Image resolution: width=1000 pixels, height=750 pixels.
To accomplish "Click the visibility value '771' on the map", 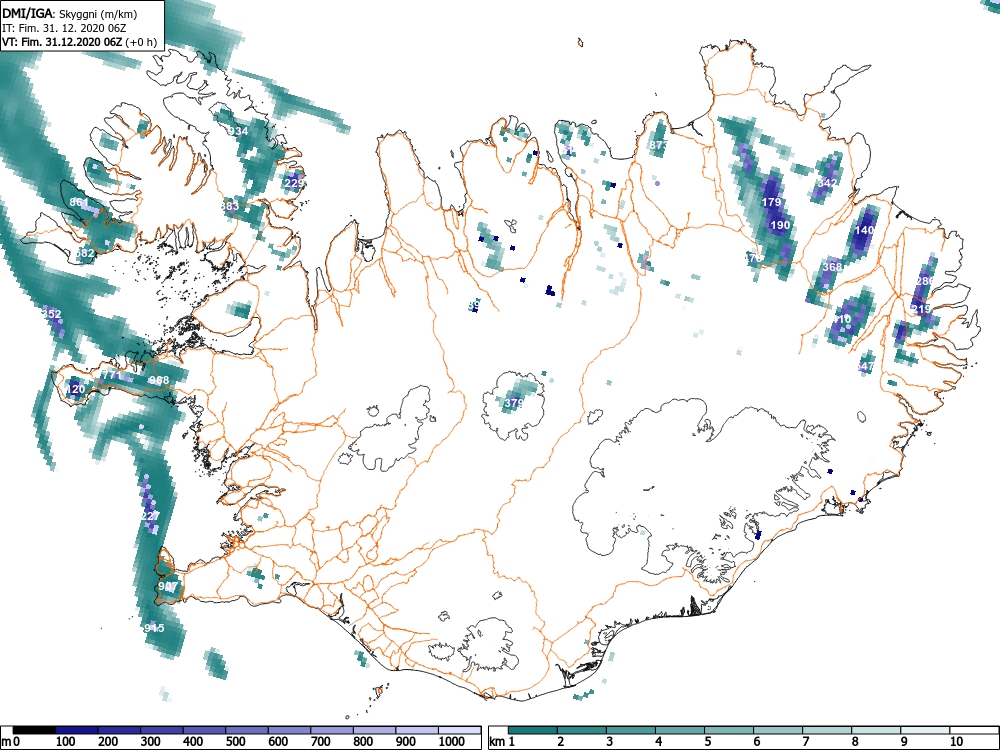I will pyautogui.click(x=112, y=376).
